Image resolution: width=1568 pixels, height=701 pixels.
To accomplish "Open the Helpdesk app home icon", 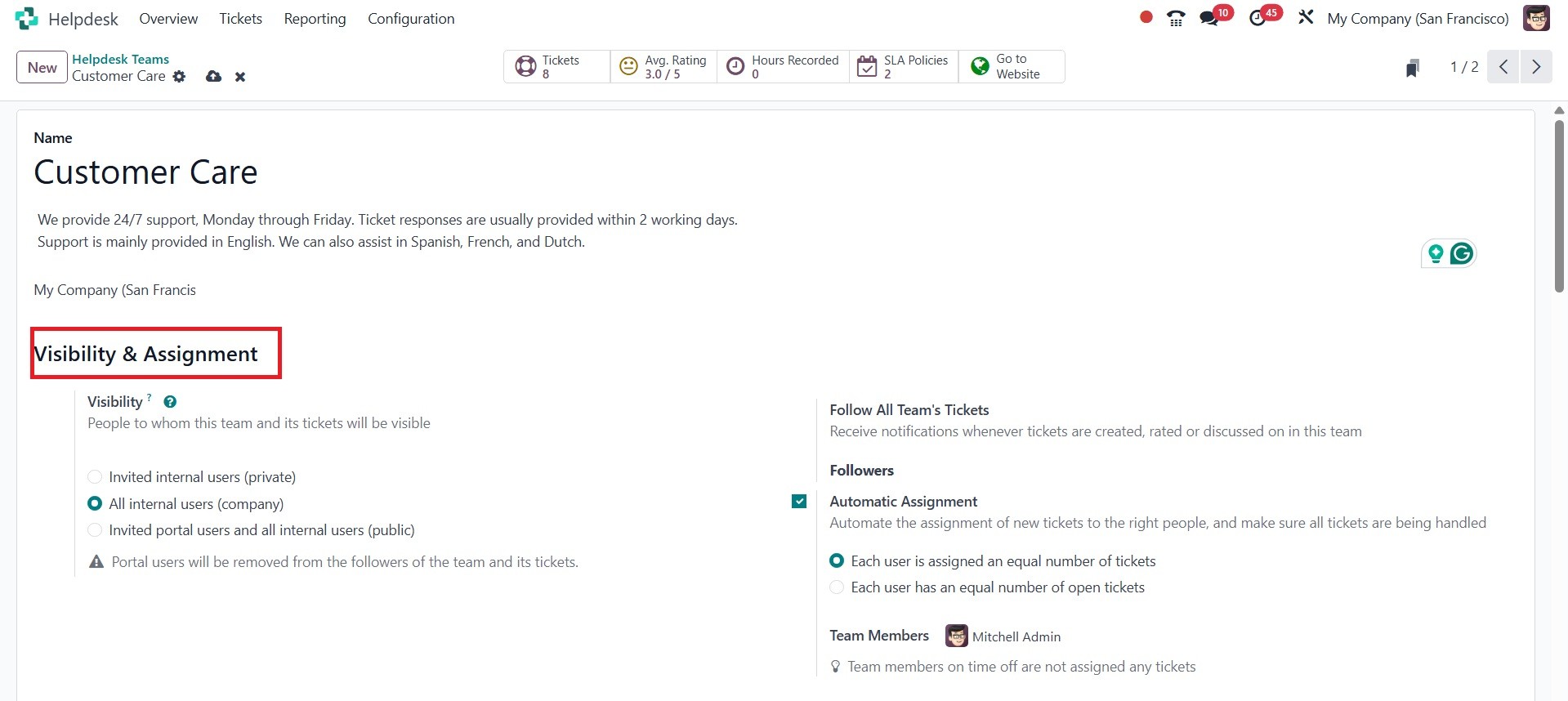I will pos(26,18).
